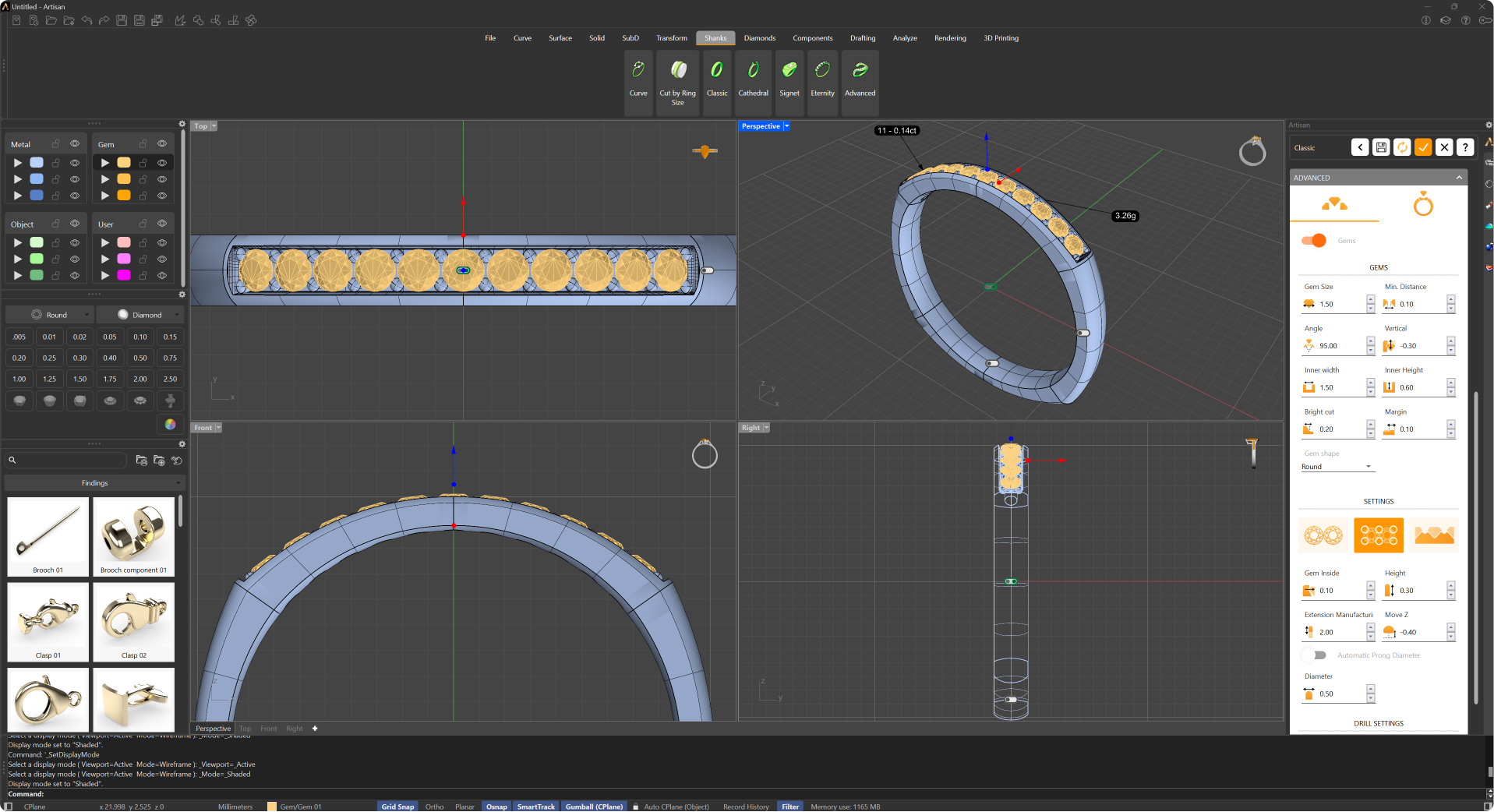This screenshot has width=1494, height=812.
Task: Toggle Automatic Prong Diameter switch
Action: [x=1314, y=655]
